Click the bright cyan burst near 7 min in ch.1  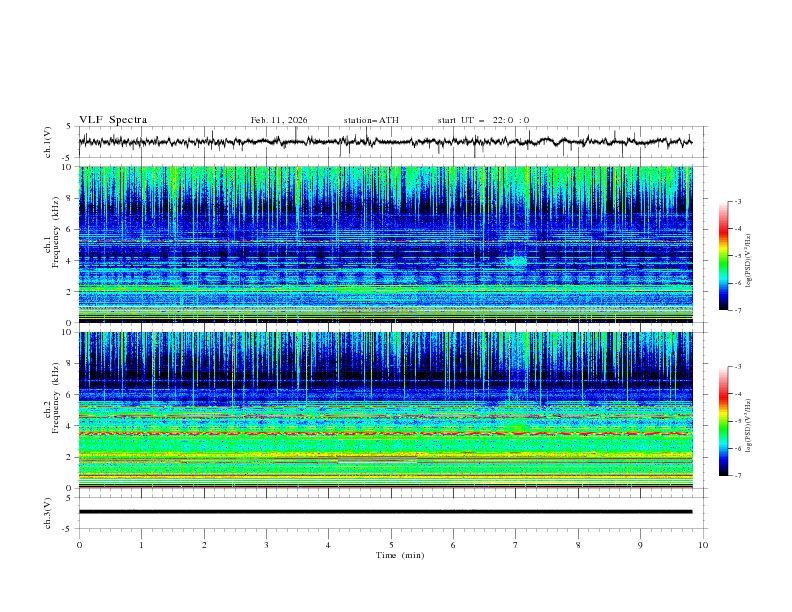pos(516,262)
